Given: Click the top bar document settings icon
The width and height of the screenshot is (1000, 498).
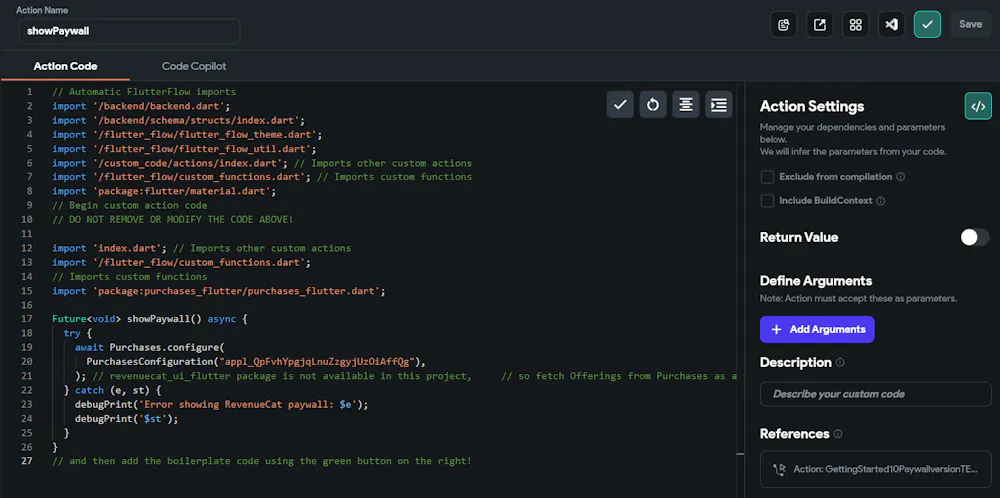Looking at the screenshot, I should click(x=784, y=24).
